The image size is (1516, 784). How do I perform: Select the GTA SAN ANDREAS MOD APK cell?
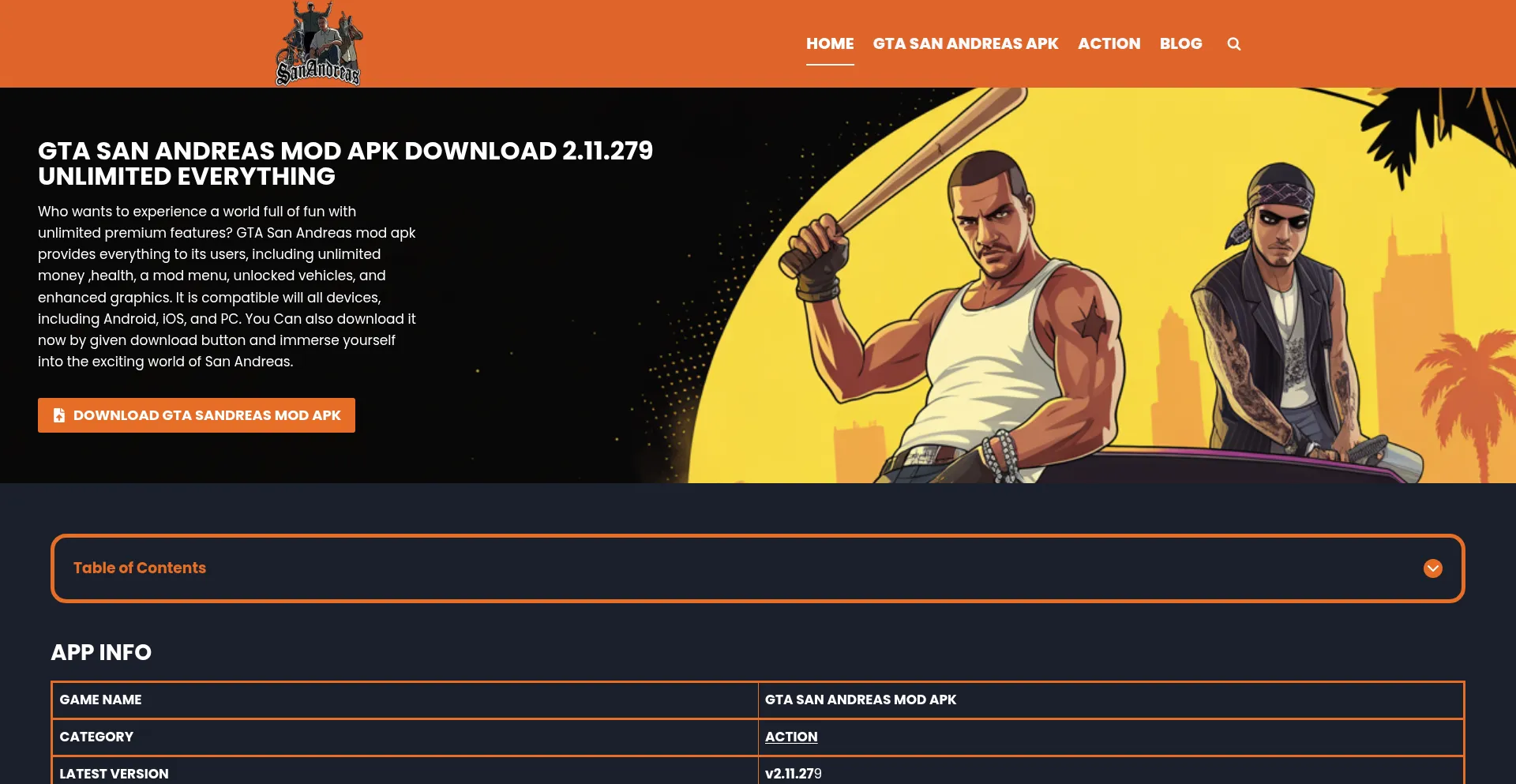(1111, 700)
